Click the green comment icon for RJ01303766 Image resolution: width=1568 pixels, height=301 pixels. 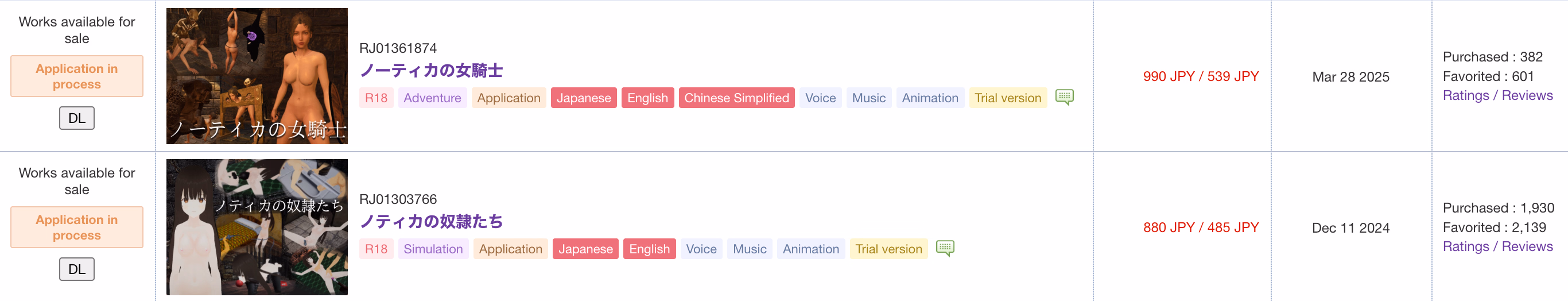click(945, 248)
